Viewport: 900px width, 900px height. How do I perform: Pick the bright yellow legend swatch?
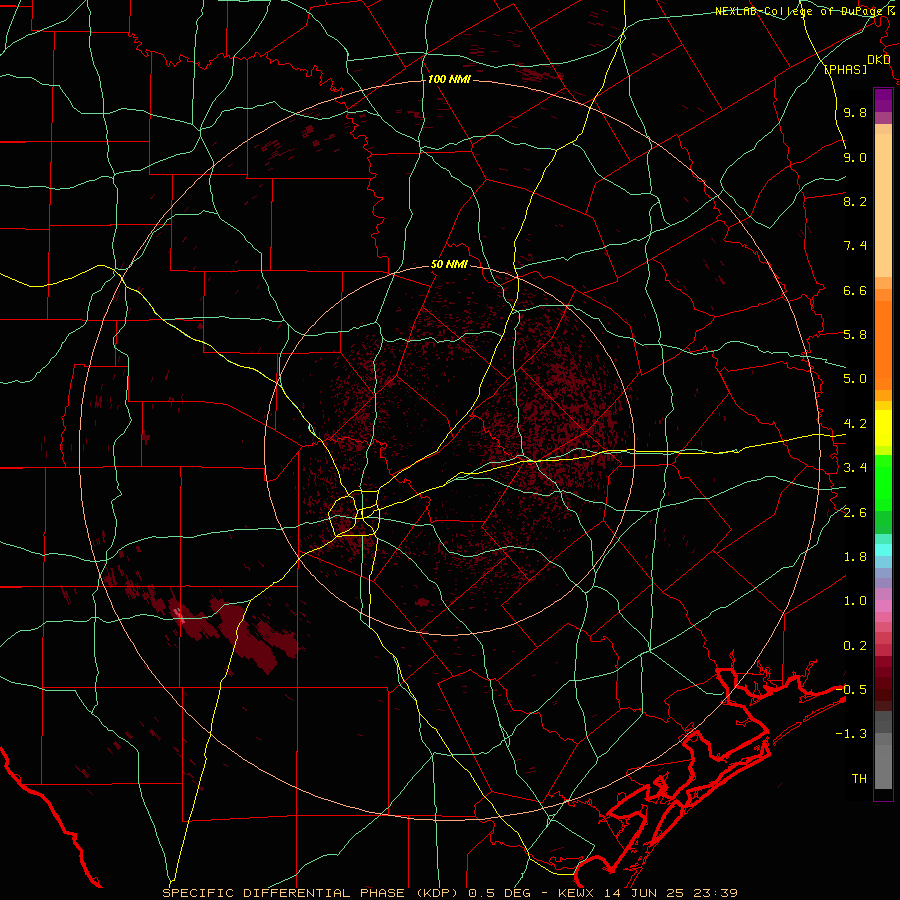point(883,428)
